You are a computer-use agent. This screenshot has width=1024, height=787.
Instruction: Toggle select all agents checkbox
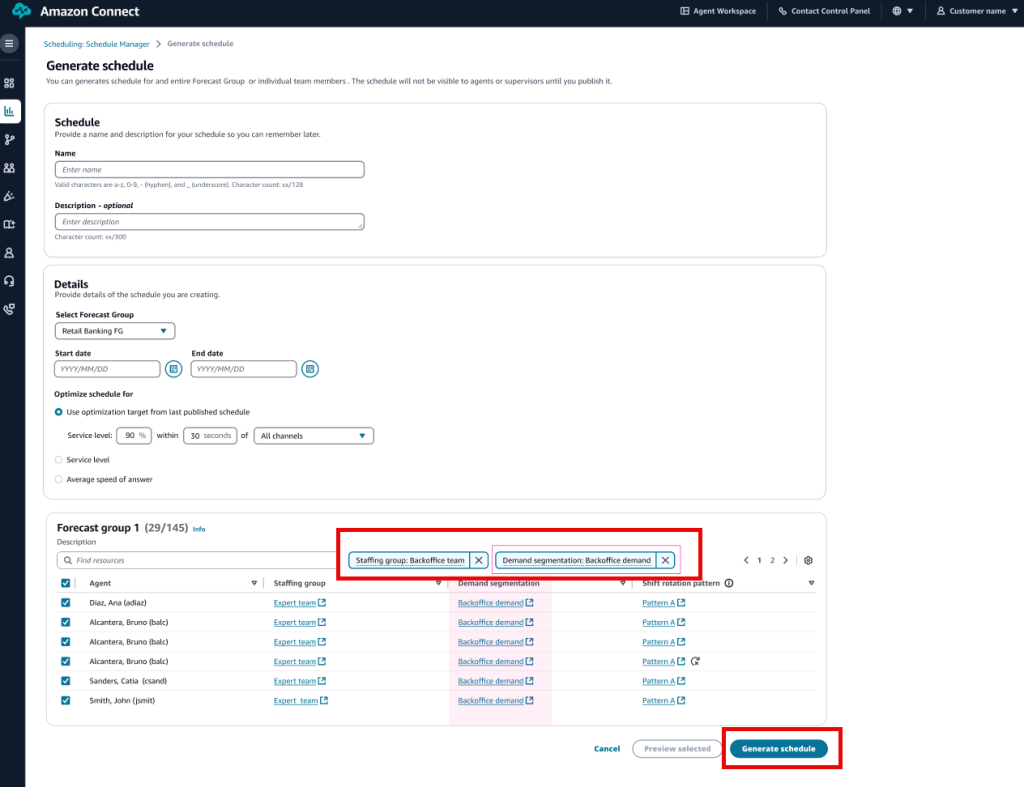65,583
